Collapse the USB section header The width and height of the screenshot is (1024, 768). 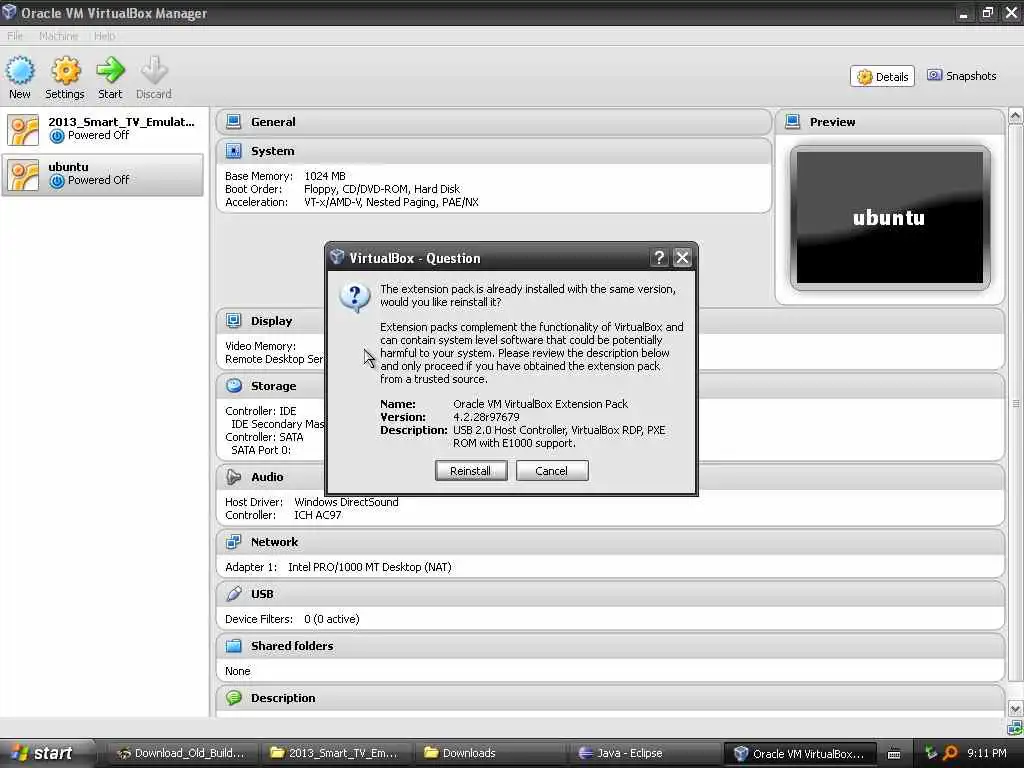(x=610, y=594)
